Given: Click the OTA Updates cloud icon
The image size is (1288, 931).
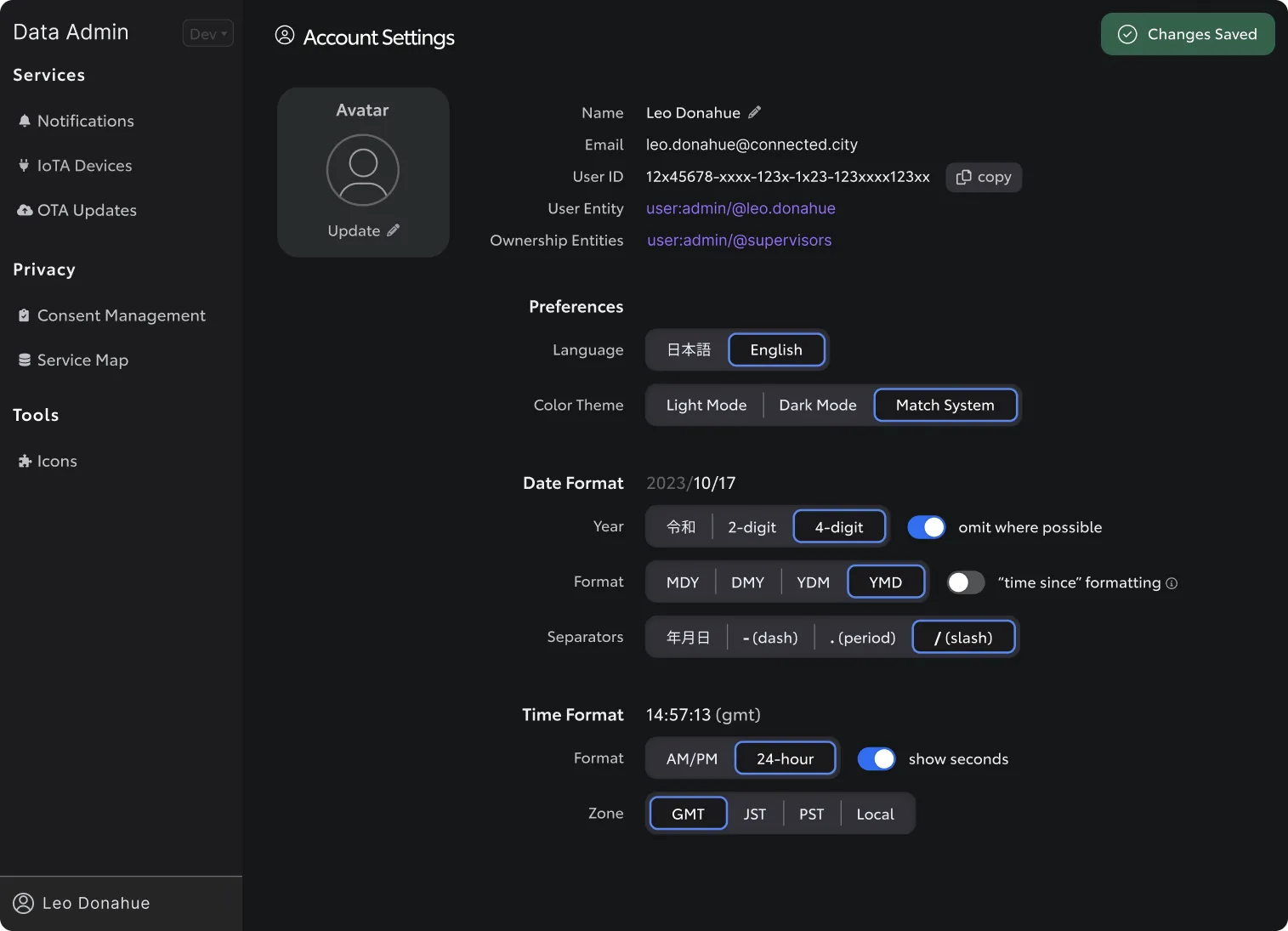Looking at the screenshot, I should (x=25, y=210).
